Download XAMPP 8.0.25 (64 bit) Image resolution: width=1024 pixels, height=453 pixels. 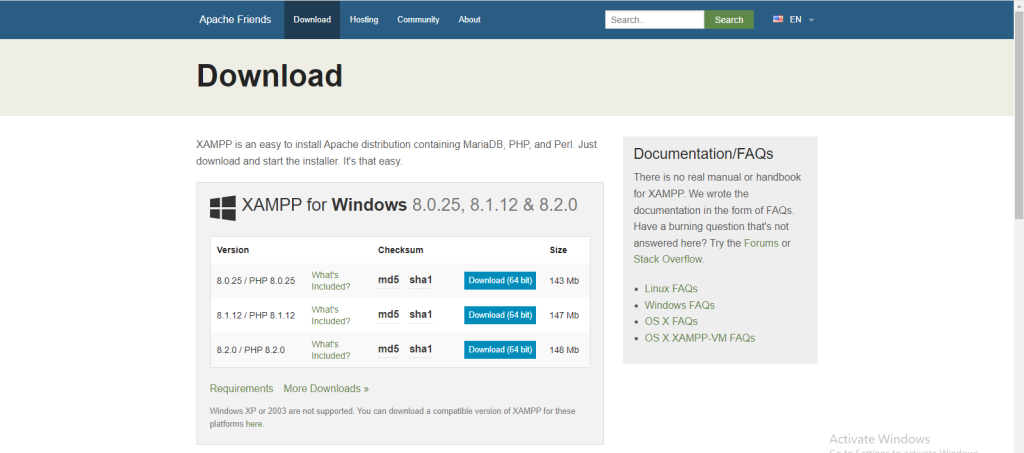500,281
